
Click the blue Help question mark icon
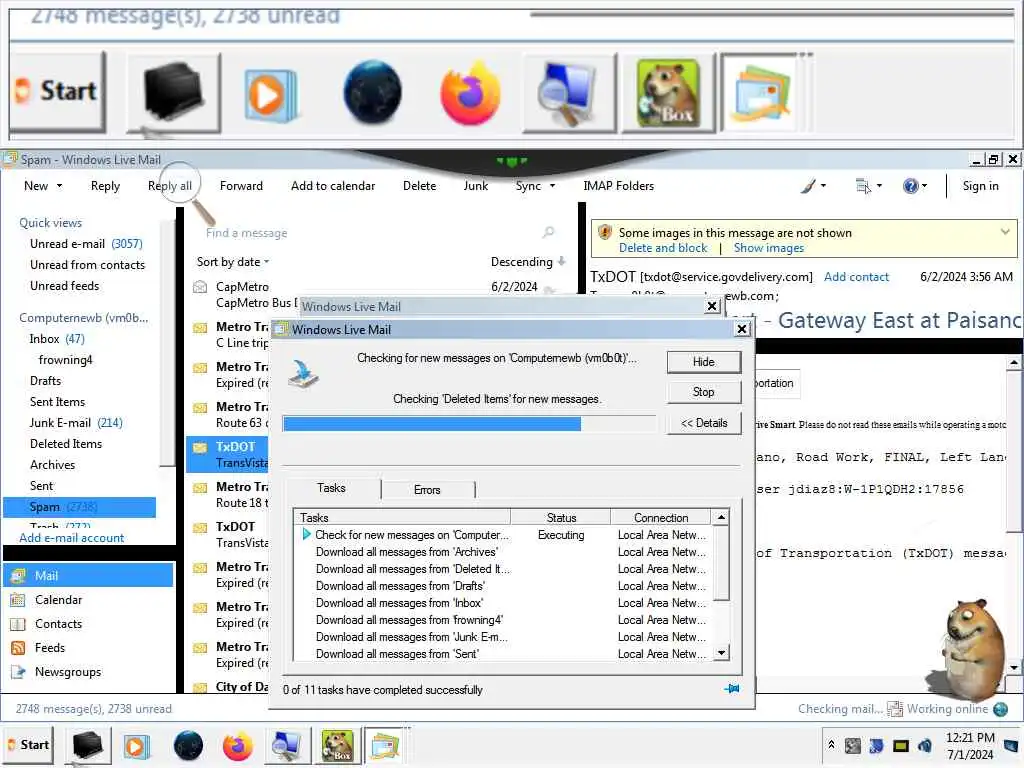pyautogui.click(x=910, y=186)
